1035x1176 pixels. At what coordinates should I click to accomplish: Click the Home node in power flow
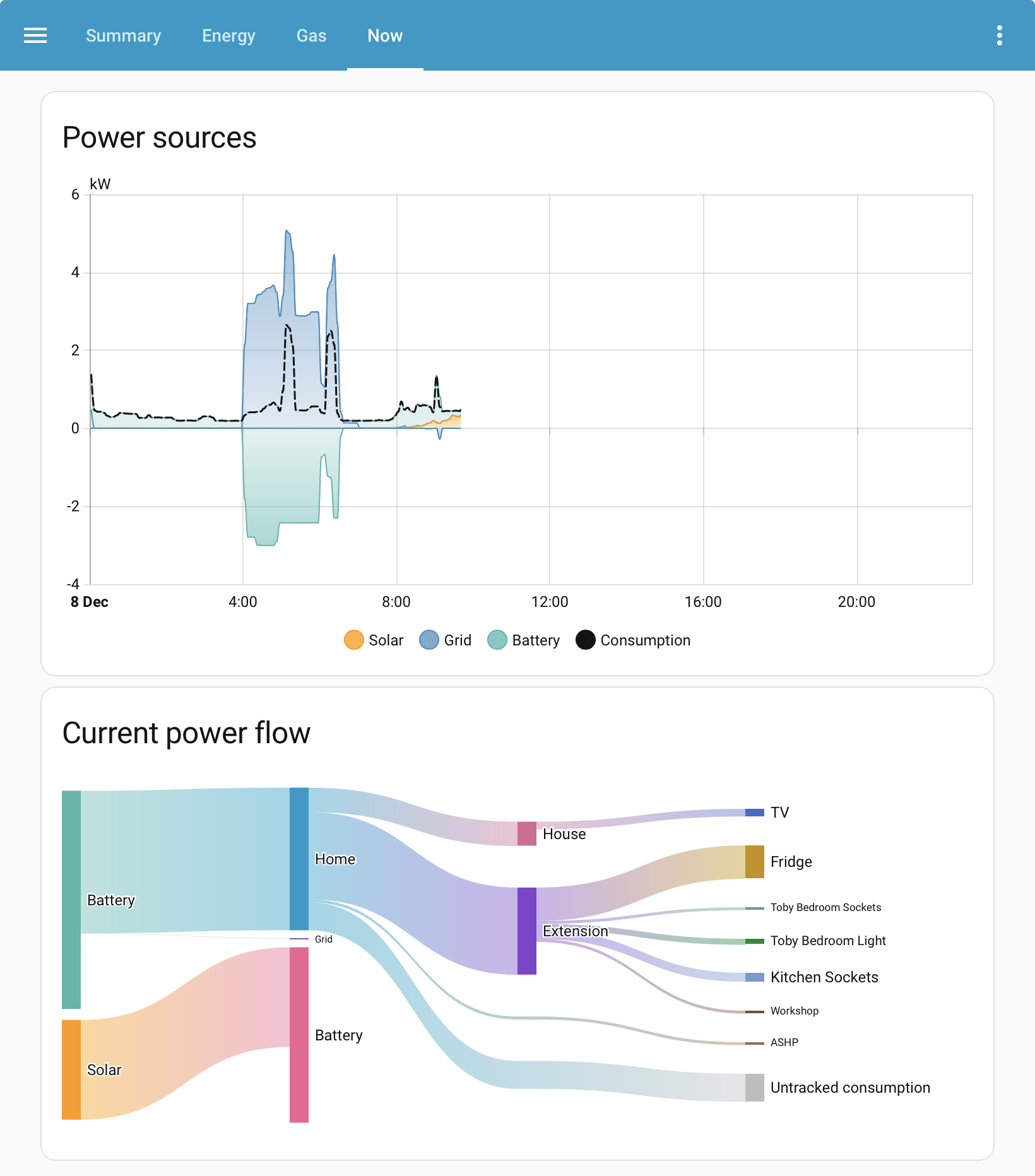click(299, 858)
